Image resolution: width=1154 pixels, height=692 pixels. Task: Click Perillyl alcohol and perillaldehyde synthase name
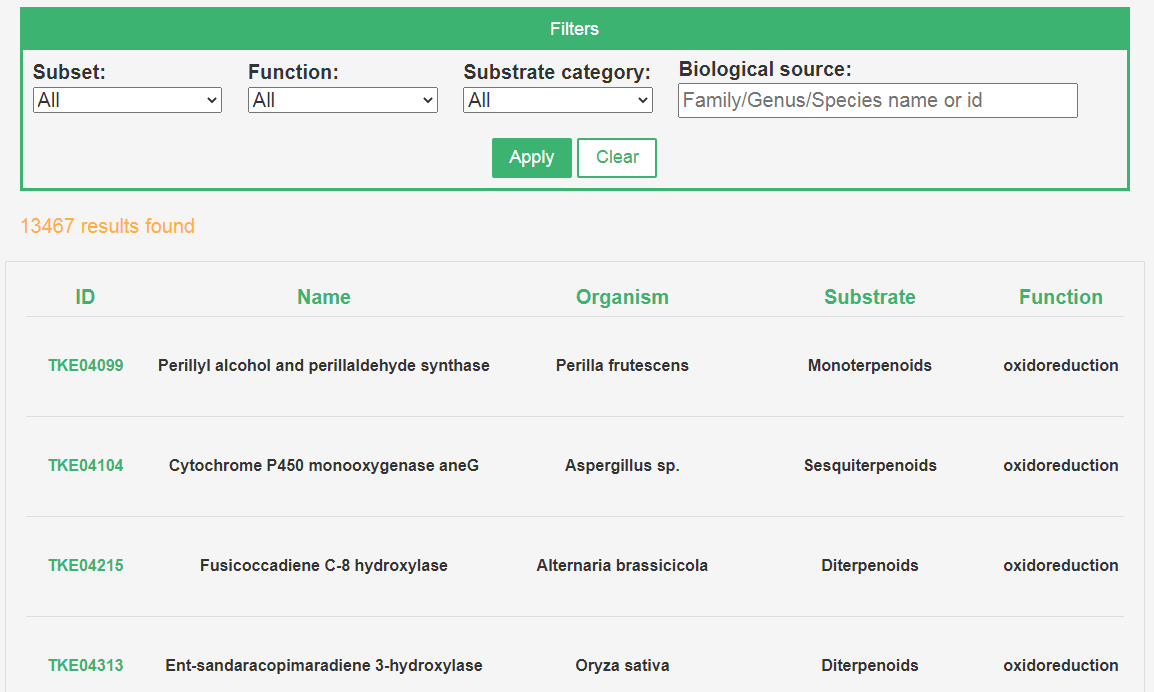point(324,366)
